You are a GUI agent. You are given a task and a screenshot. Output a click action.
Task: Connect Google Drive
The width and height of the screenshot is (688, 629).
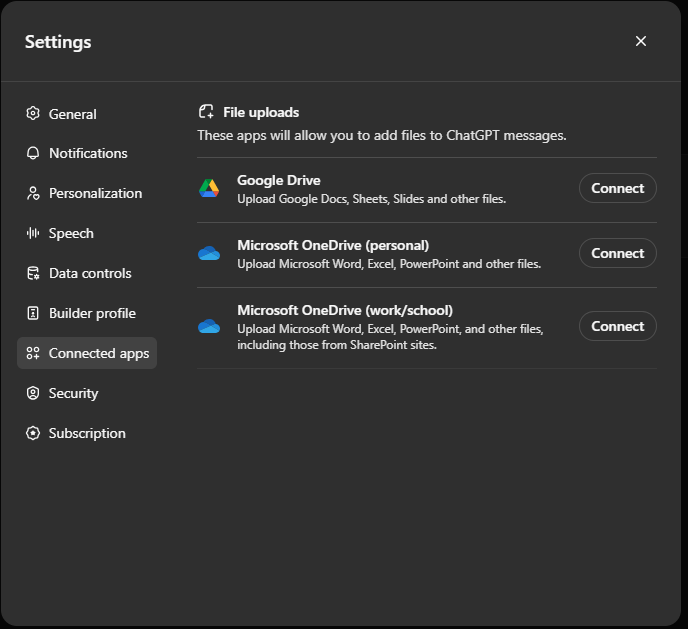click(x=617, y=188)
